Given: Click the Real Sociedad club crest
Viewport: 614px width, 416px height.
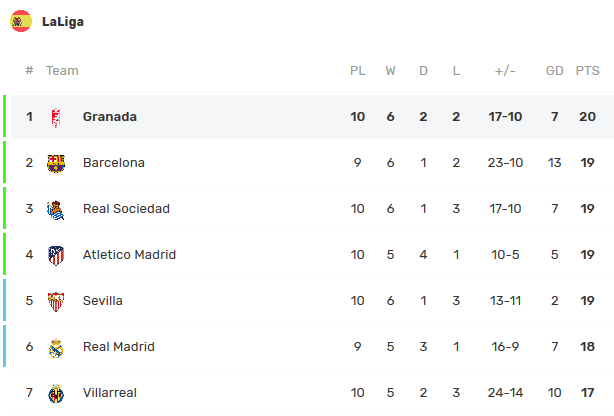Looking at the screenshot, I should pos(56,209).
